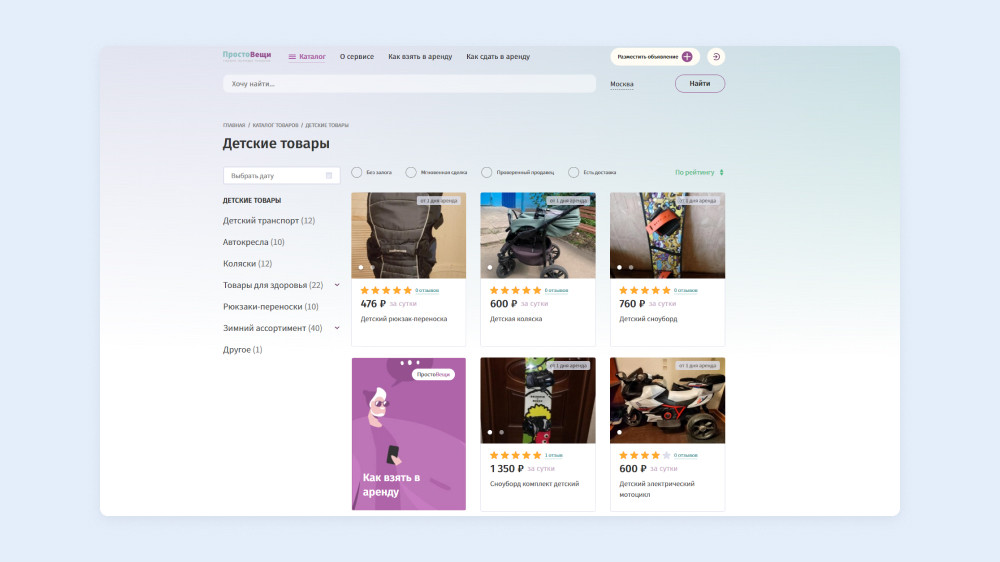Select Зимний ассортимент (40) category
This screenshot has width=1000, height=562.
point(272,328)
